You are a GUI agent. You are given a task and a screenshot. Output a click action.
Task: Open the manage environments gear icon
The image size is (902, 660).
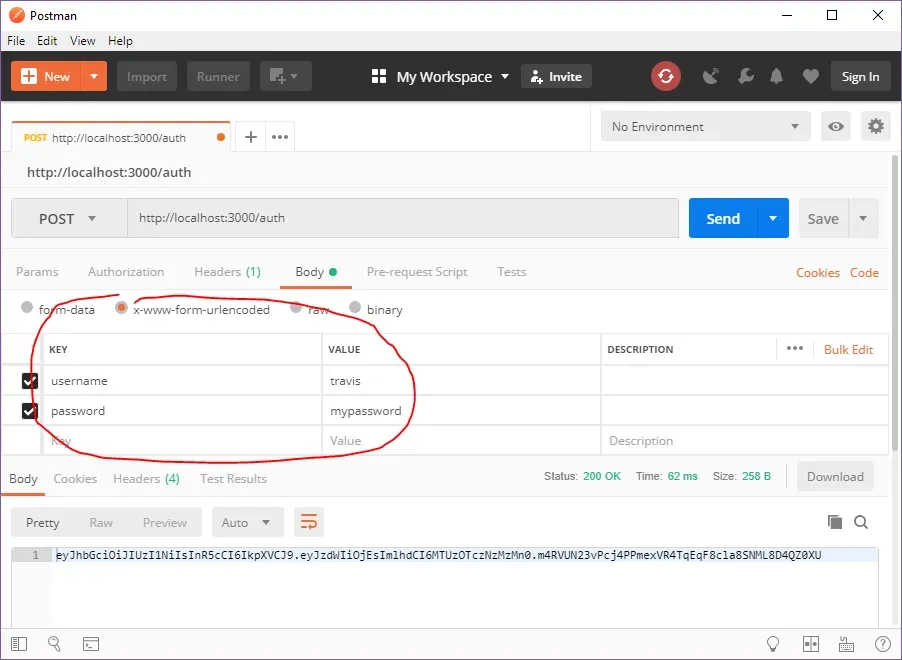pos(876,126)
